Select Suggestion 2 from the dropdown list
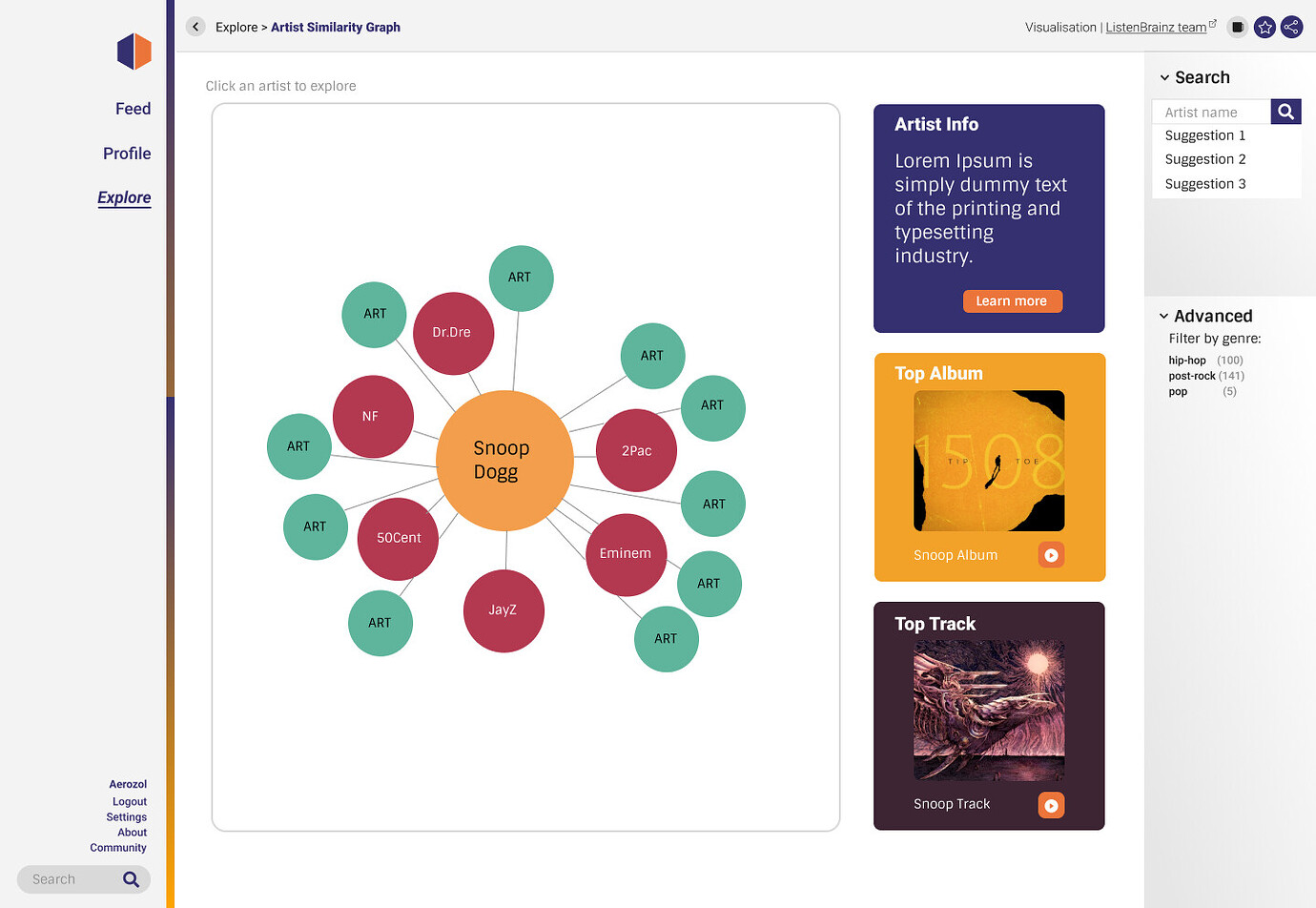 point(1205,159)
